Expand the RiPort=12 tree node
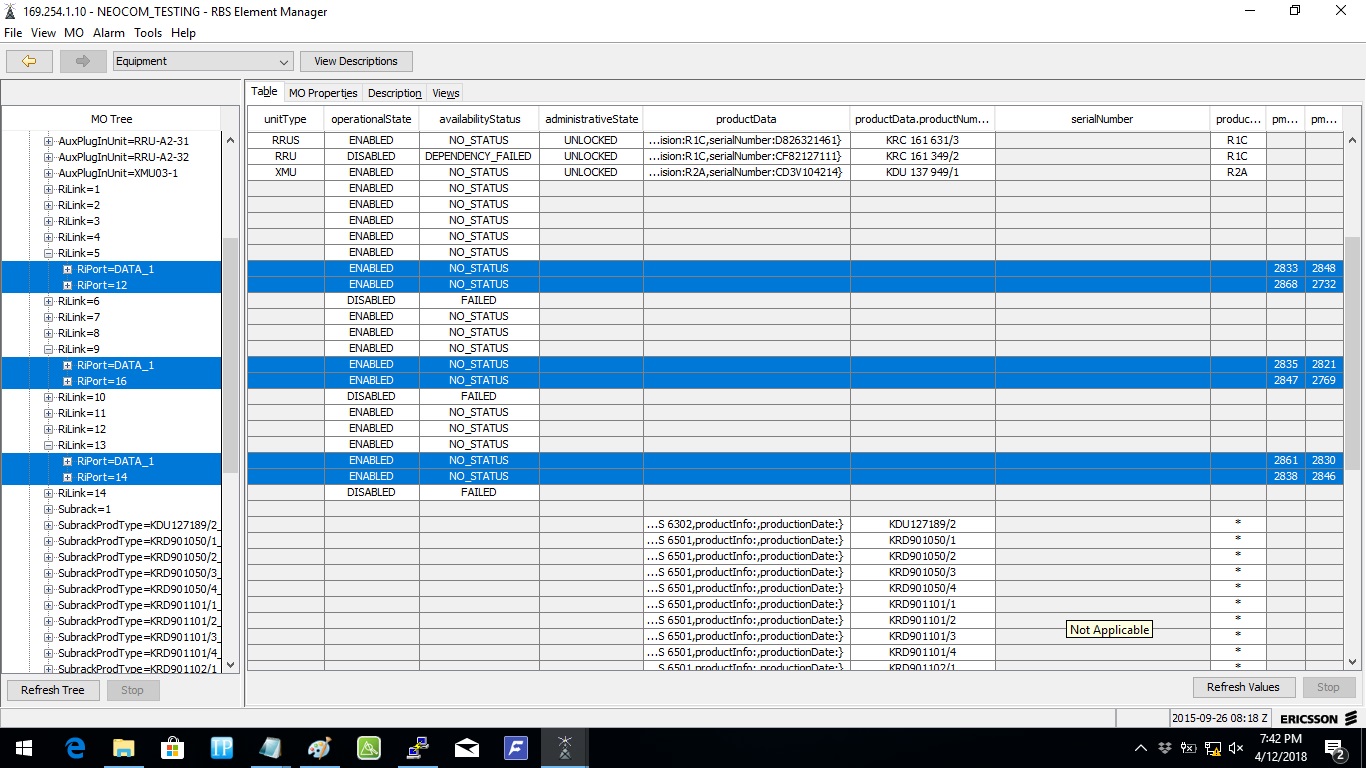Image resolution: width=1366 pixels, height=768 pixels. pyautogui.click(x=67, y=285)
